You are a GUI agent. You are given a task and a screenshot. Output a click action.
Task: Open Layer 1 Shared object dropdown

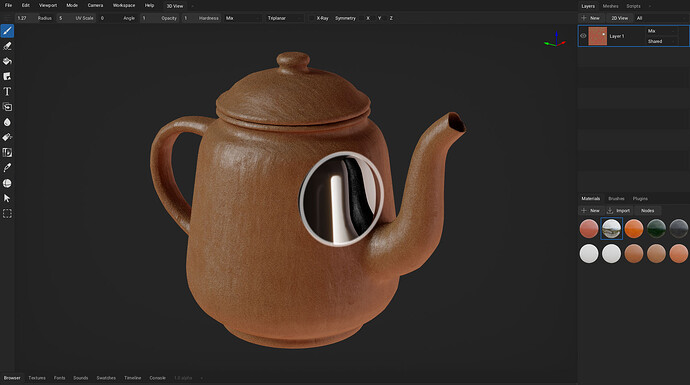pos(661,41)
